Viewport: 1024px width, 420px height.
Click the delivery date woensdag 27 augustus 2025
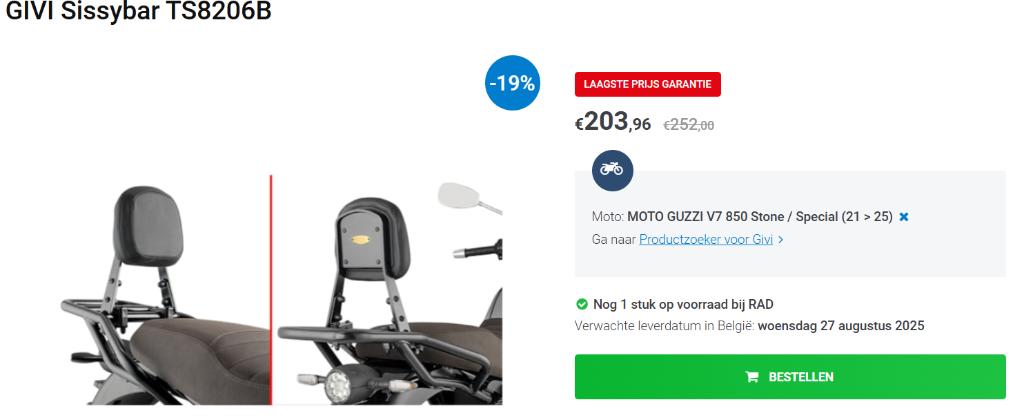[841, 325]
